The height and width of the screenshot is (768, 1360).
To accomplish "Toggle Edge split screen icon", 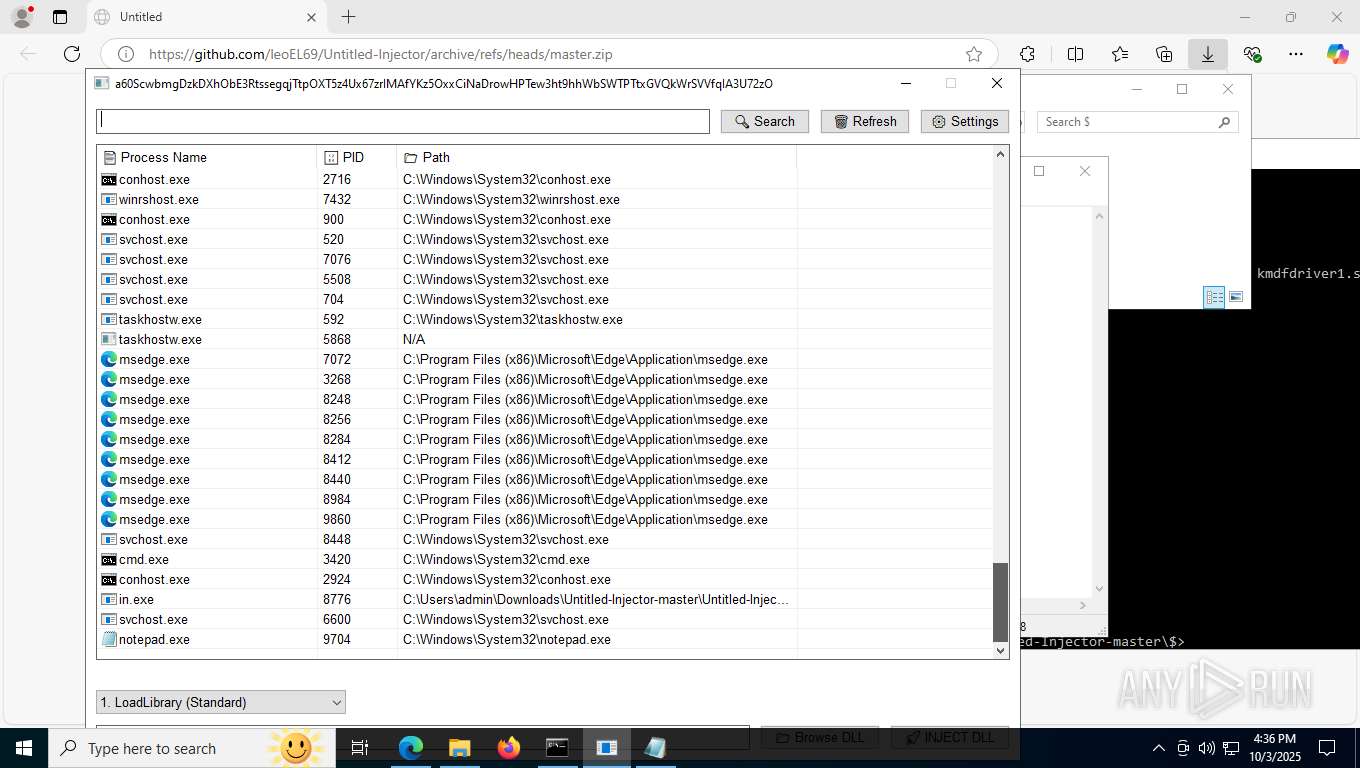I will click(x=1075, y=54).
